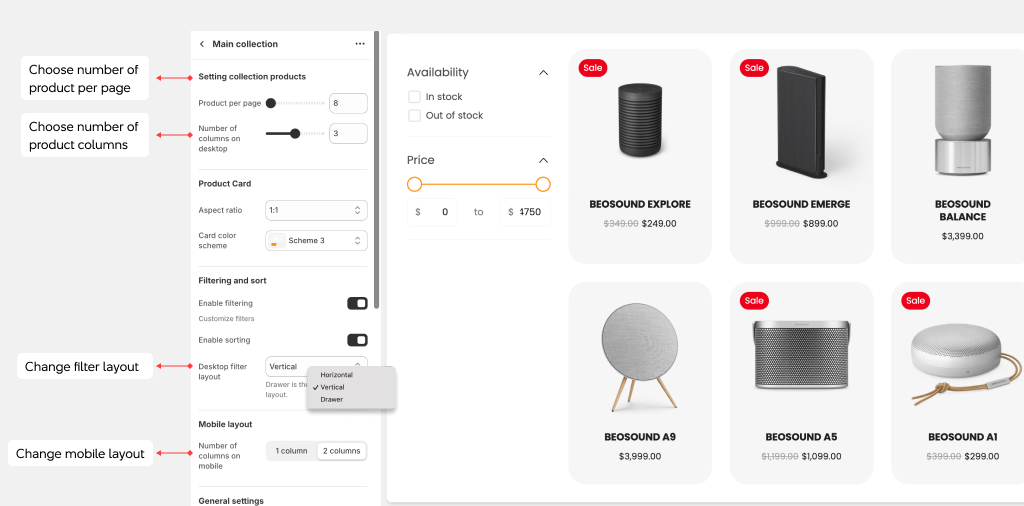Click the Scheme 3 color swatch icon

[277, 240]
